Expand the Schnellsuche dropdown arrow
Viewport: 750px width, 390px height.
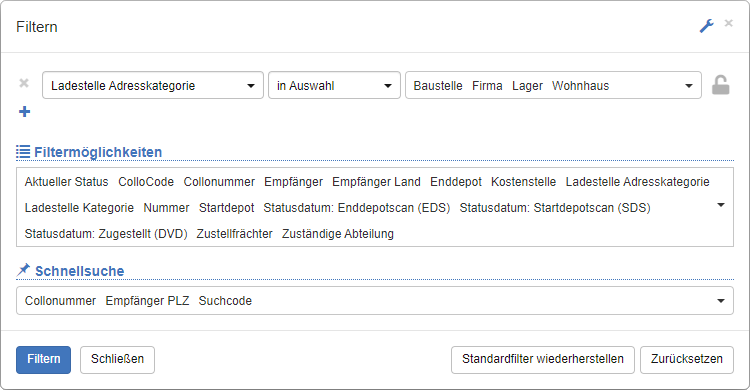(721, 301)
